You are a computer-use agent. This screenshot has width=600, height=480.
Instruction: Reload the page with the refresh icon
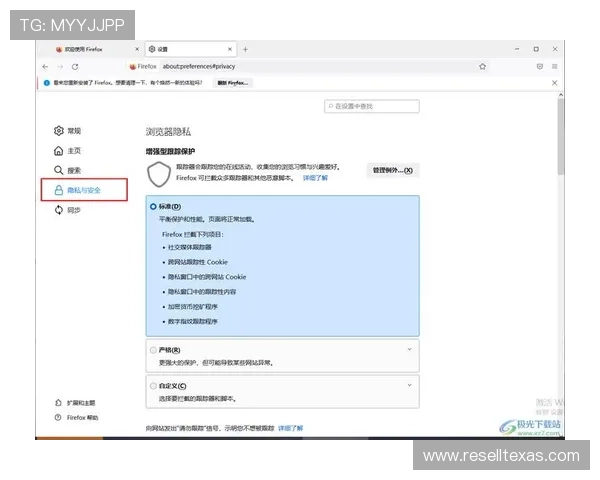75,67
